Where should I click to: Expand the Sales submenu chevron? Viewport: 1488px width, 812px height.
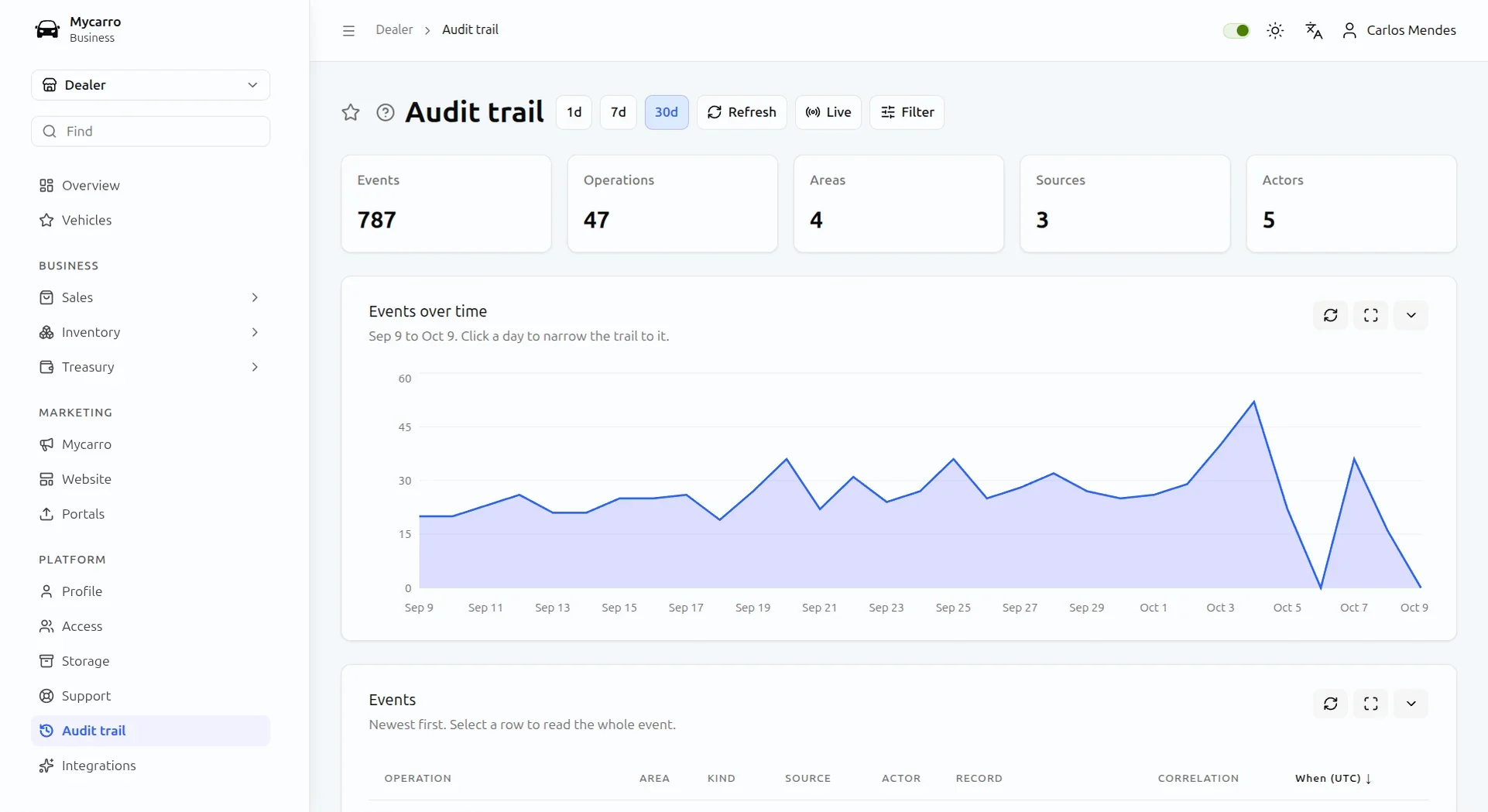click(255, 297)
